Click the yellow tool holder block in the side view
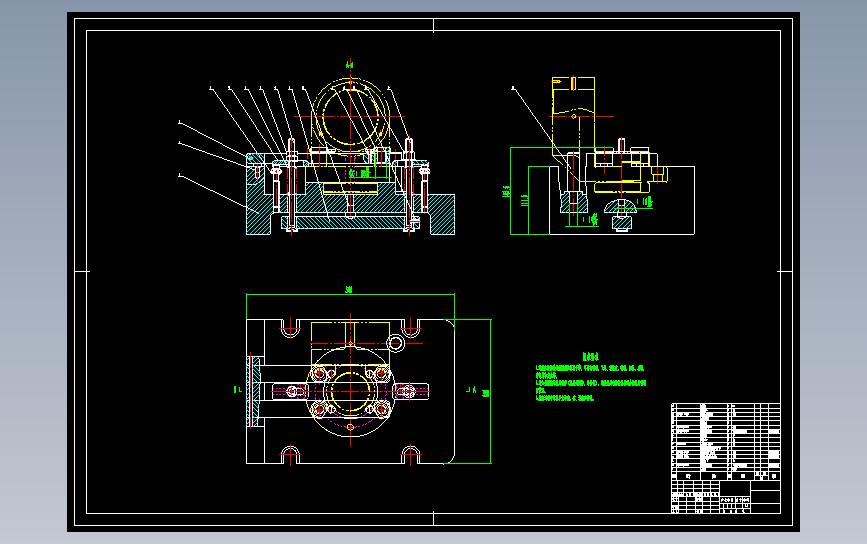 click(573, 124)
